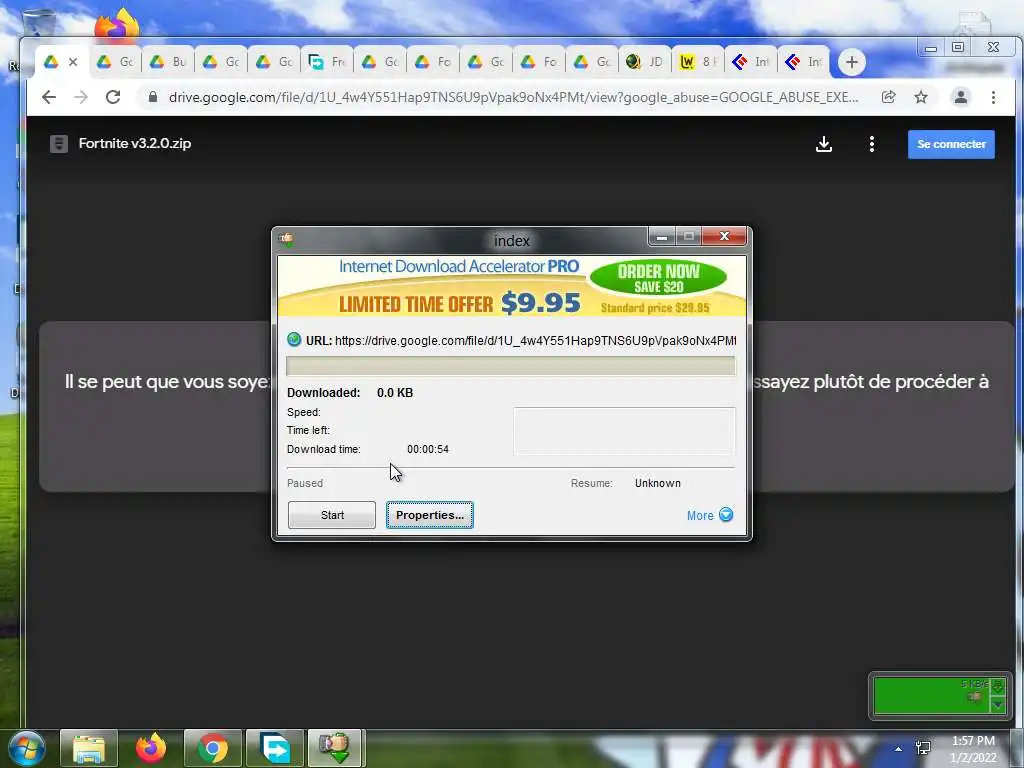Click the 'Fortnite v3.2.0.zip' file title
1024x768 pixels.
point(135,144)
